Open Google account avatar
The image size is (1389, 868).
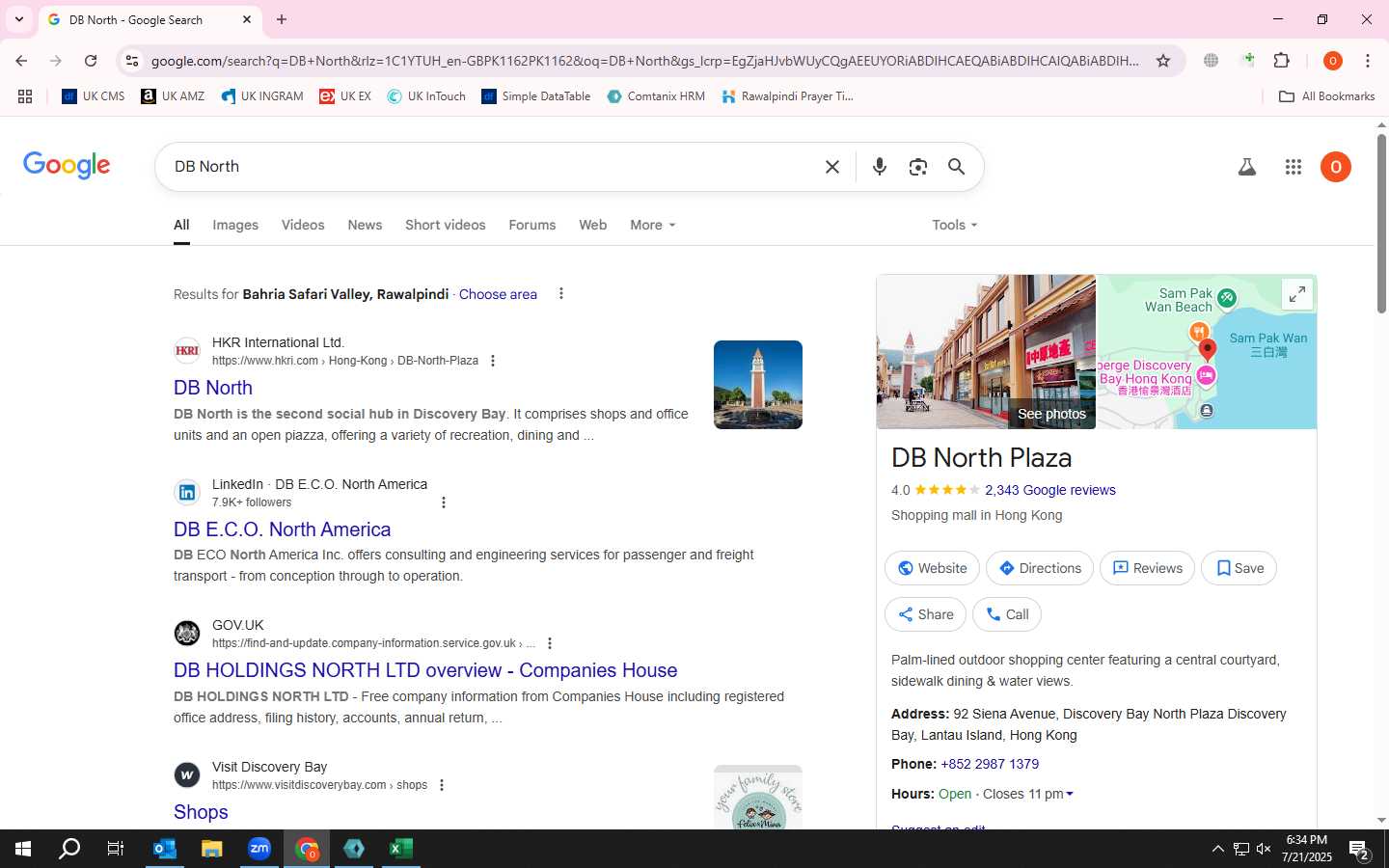(1336, 167)
